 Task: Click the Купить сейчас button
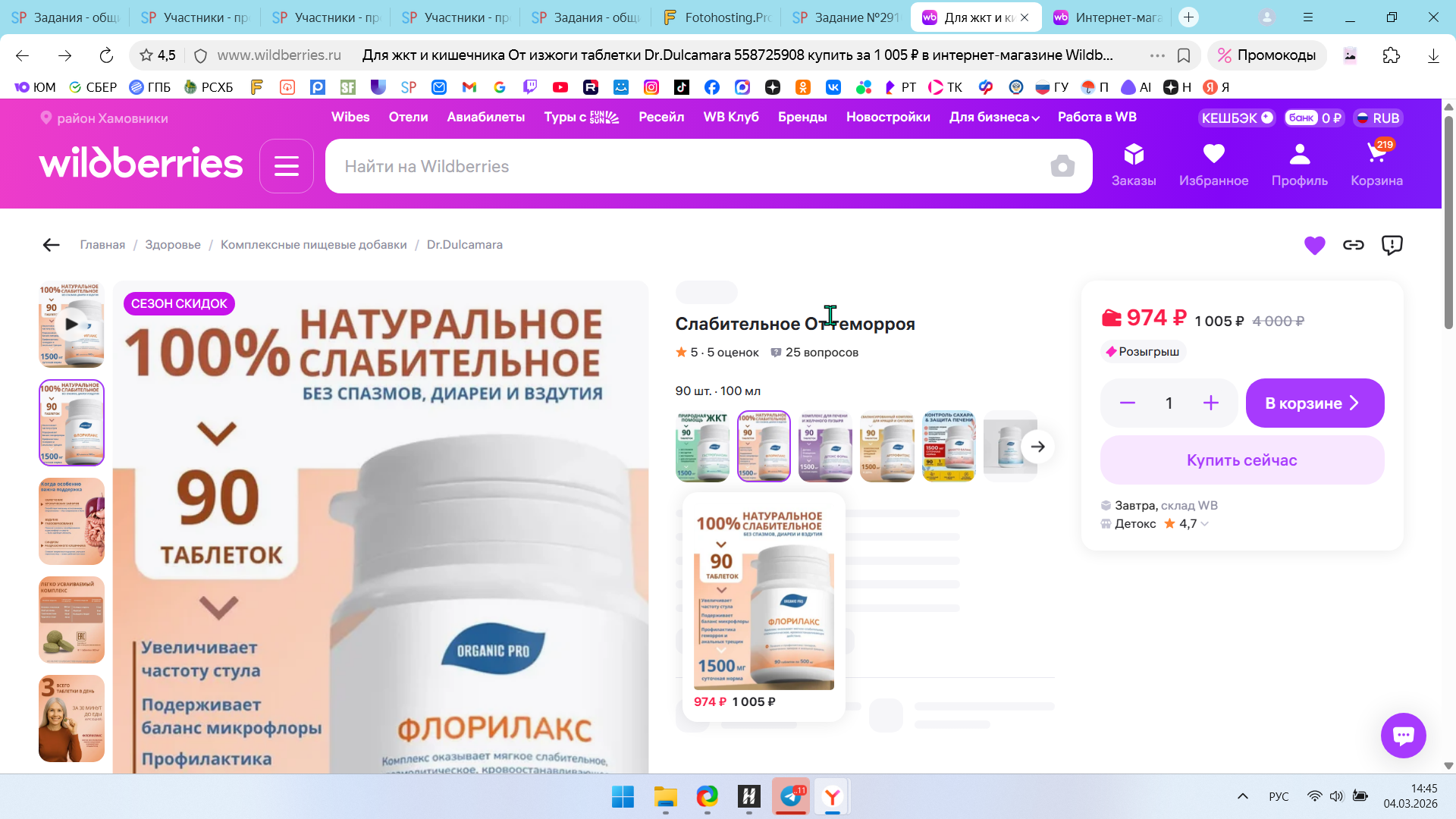1241,460
